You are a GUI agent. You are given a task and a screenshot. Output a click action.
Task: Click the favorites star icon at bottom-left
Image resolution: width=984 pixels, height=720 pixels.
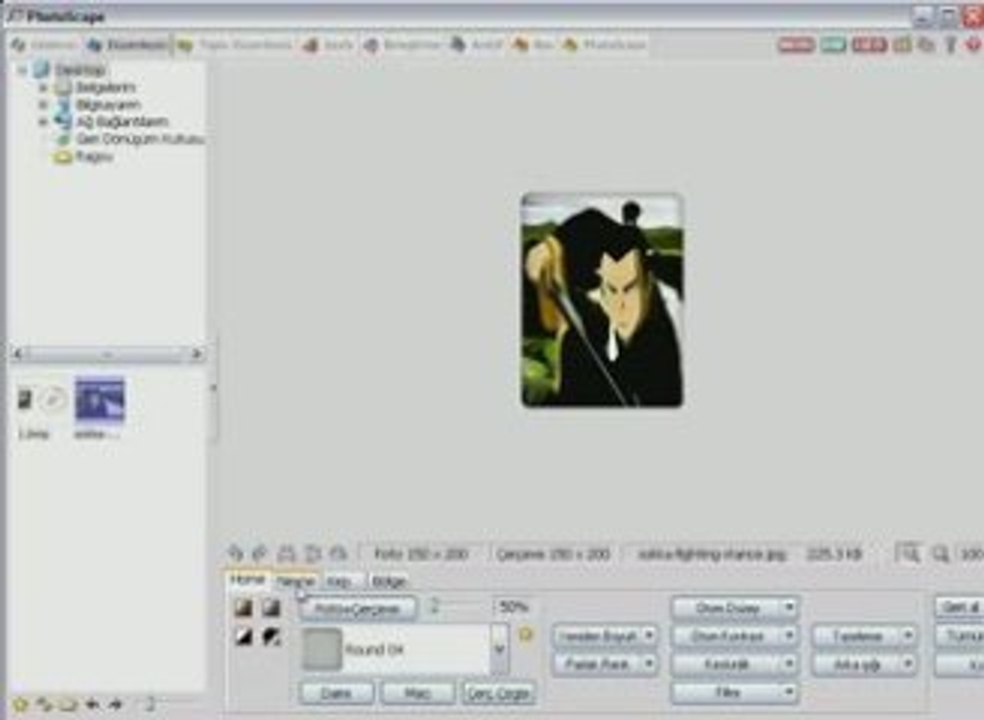[20, 704]
